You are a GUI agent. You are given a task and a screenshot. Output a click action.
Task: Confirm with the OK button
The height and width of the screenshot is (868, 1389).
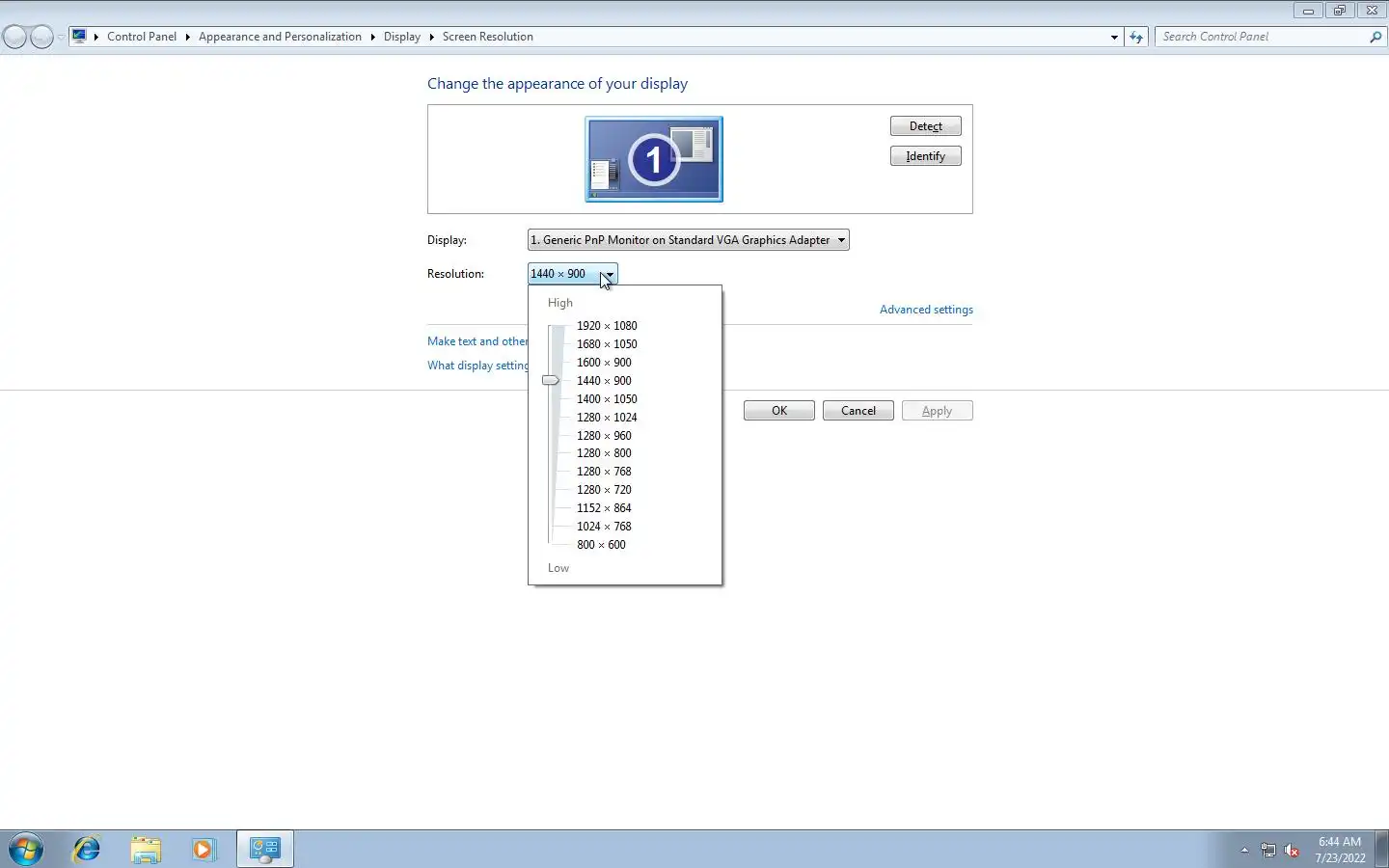pyautogui.click(x=779, y=411)
